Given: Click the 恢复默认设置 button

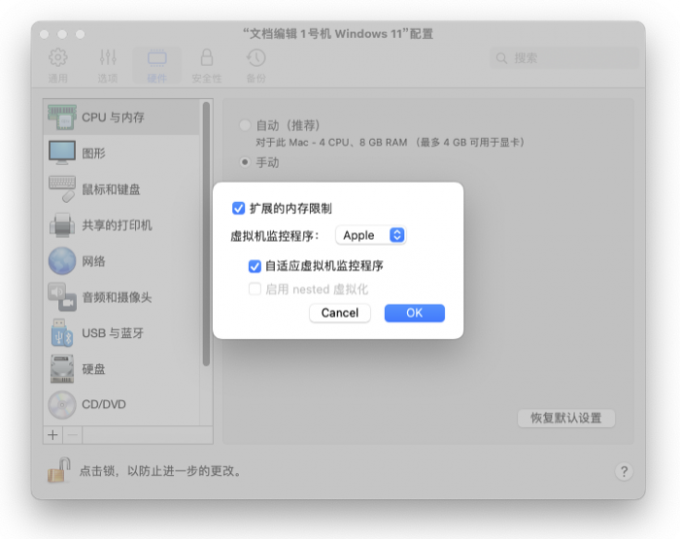Looking at the screenshot, I should [x=566, y=418].
